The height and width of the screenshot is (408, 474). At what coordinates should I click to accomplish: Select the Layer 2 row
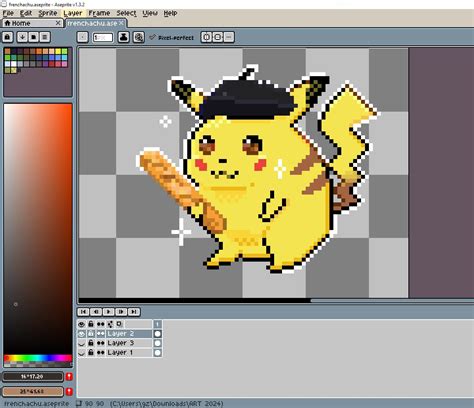[x=129, y=334]
